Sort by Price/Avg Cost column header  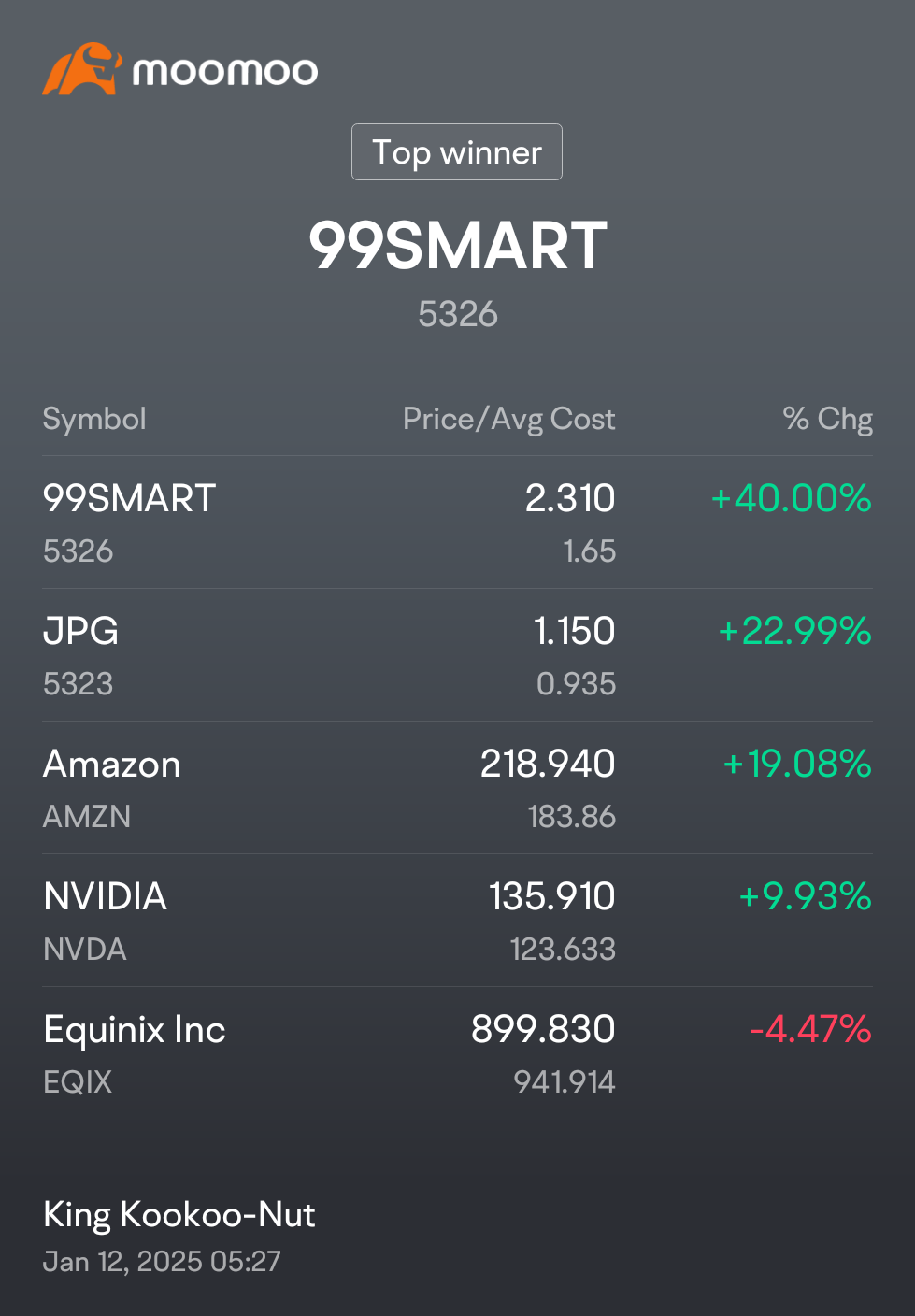click(509, 419)
